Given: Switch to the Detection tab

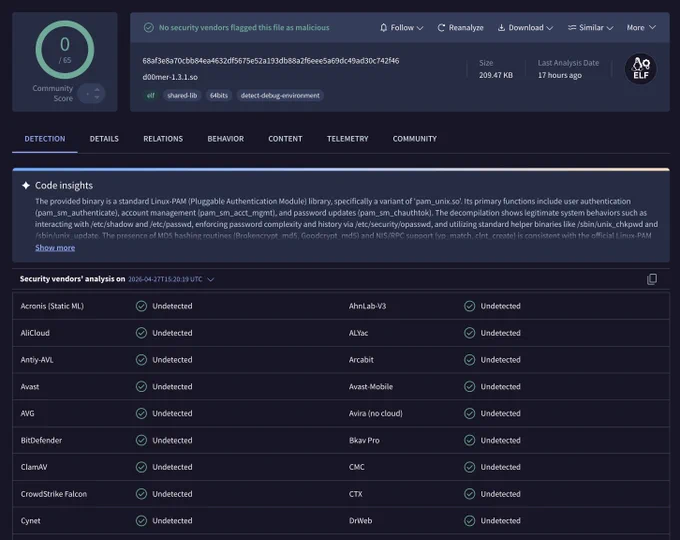Looking at the screenshot, I should (x=45, y=139).
